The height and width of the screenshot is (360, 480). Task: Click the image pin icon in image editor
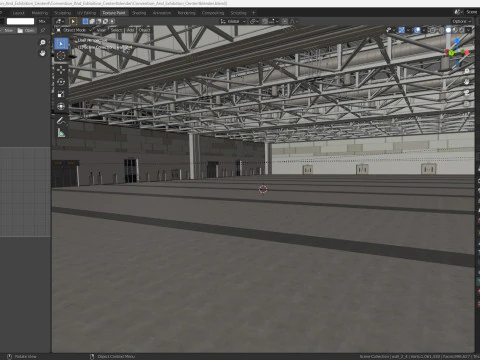pos(43,30)
